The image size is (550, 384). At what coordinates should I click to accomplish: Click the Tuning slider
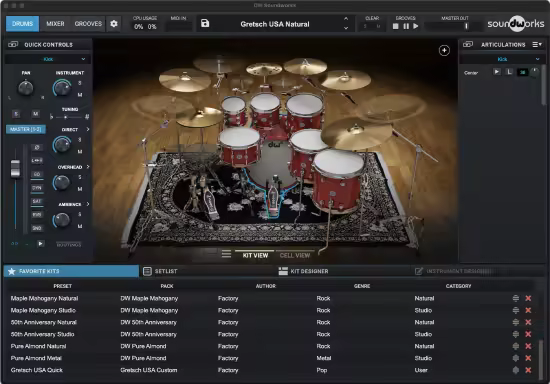[68, 117]
